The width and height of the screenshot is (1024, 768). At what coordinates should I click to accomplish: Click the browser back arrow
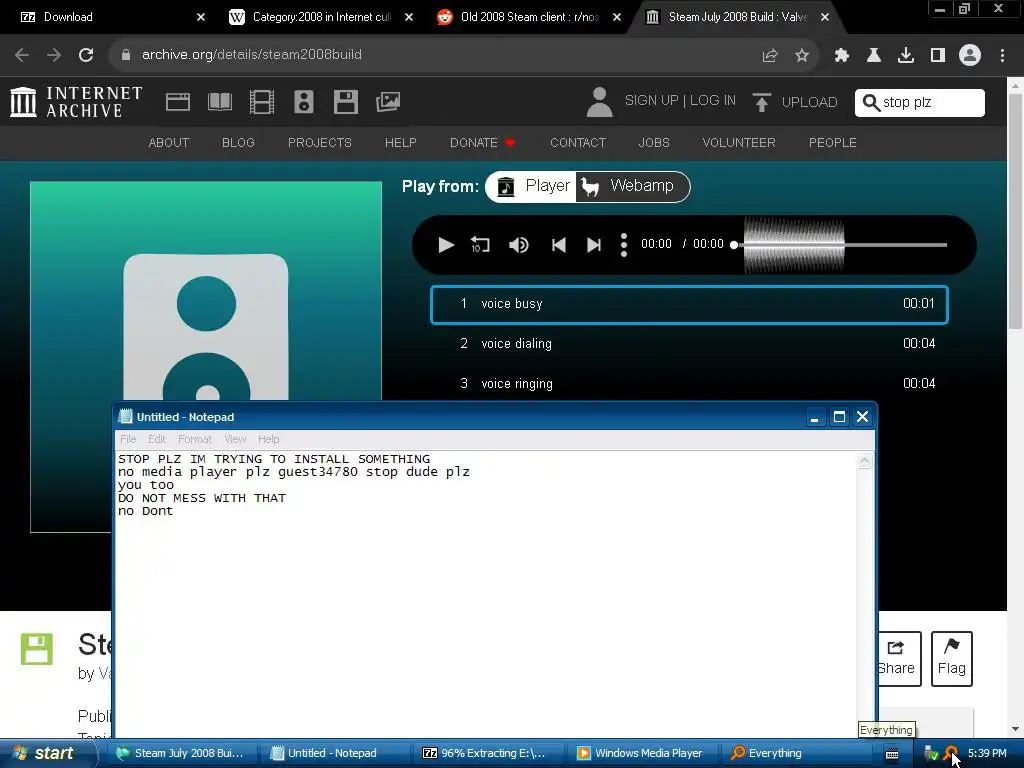[22, 55]
